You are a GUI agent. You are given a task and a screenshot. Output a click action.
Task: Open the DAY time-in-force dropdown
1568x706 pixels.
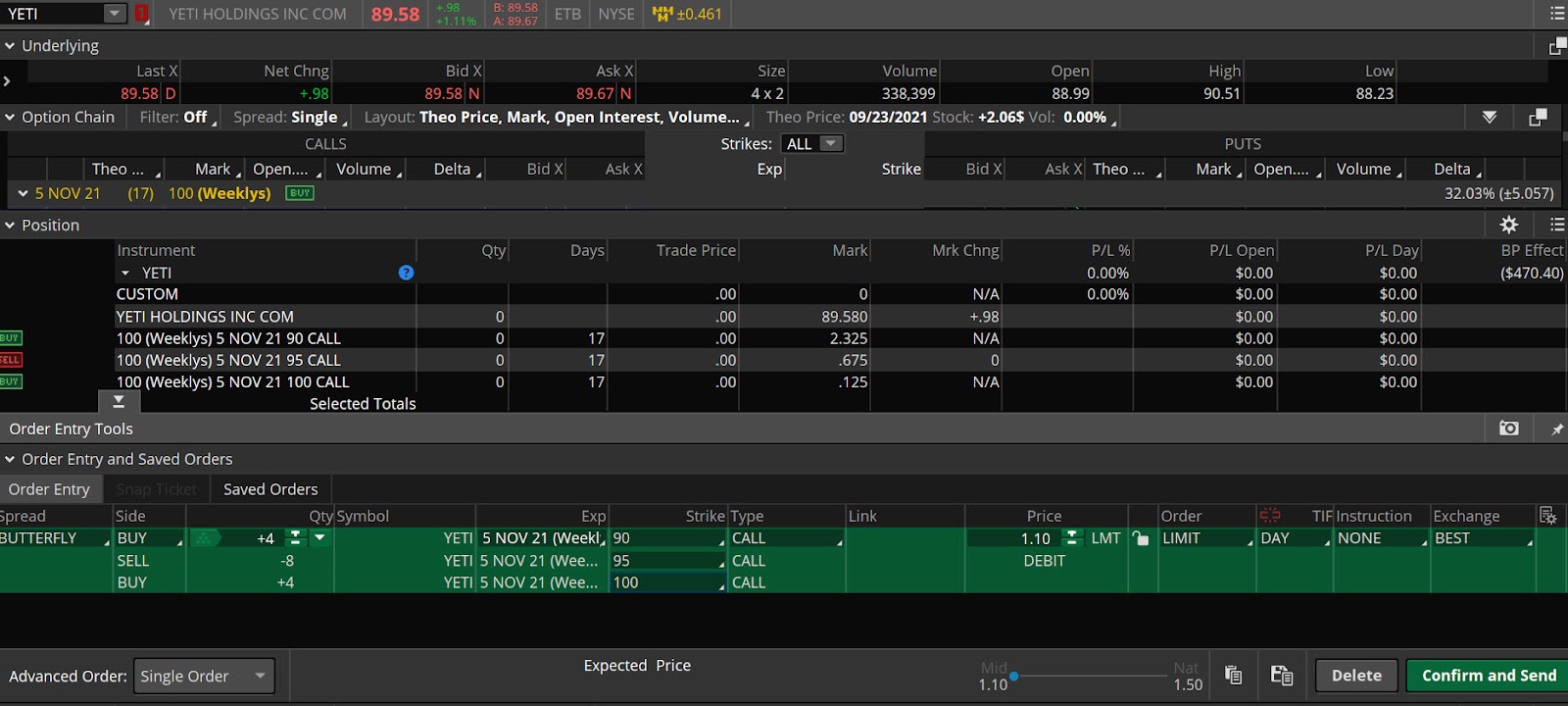(1296, 538)
